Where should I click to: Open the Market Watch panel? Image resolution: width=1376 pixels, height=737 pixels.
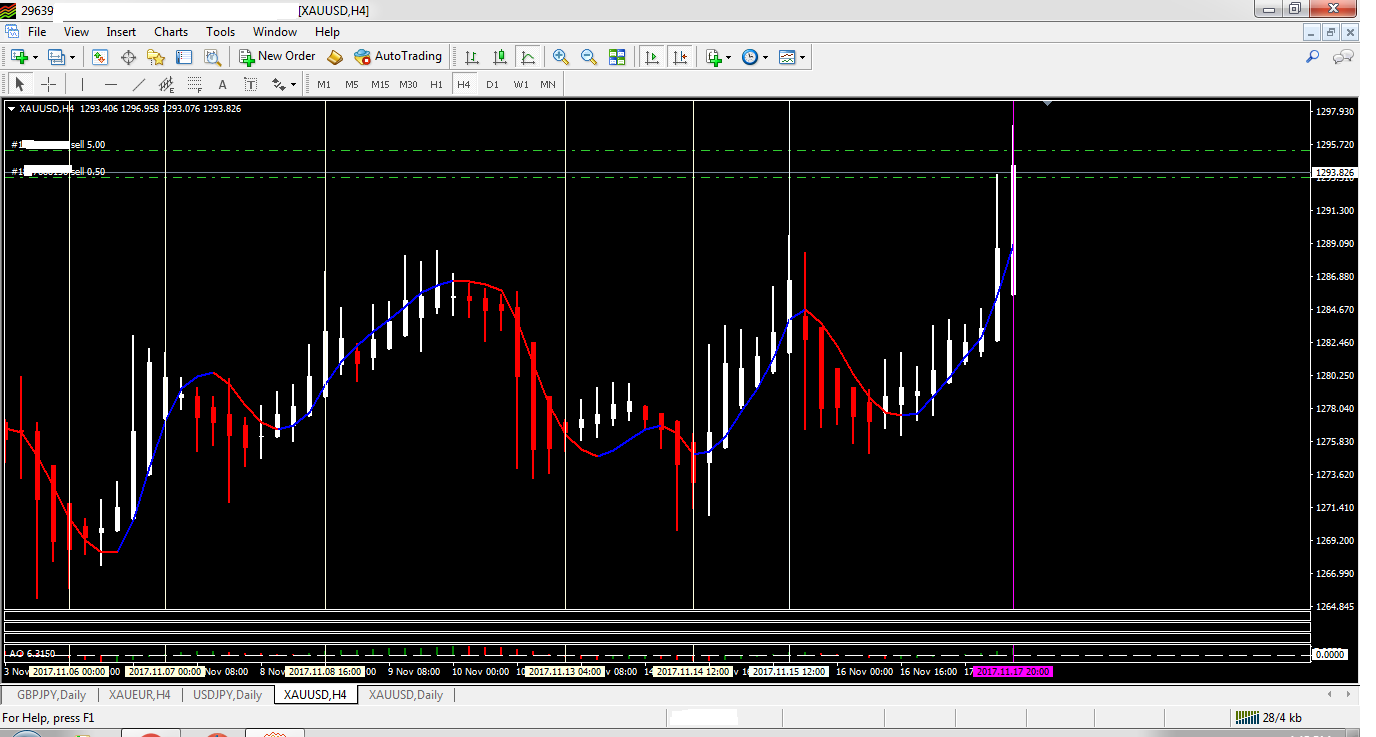[x=100, y=57]
